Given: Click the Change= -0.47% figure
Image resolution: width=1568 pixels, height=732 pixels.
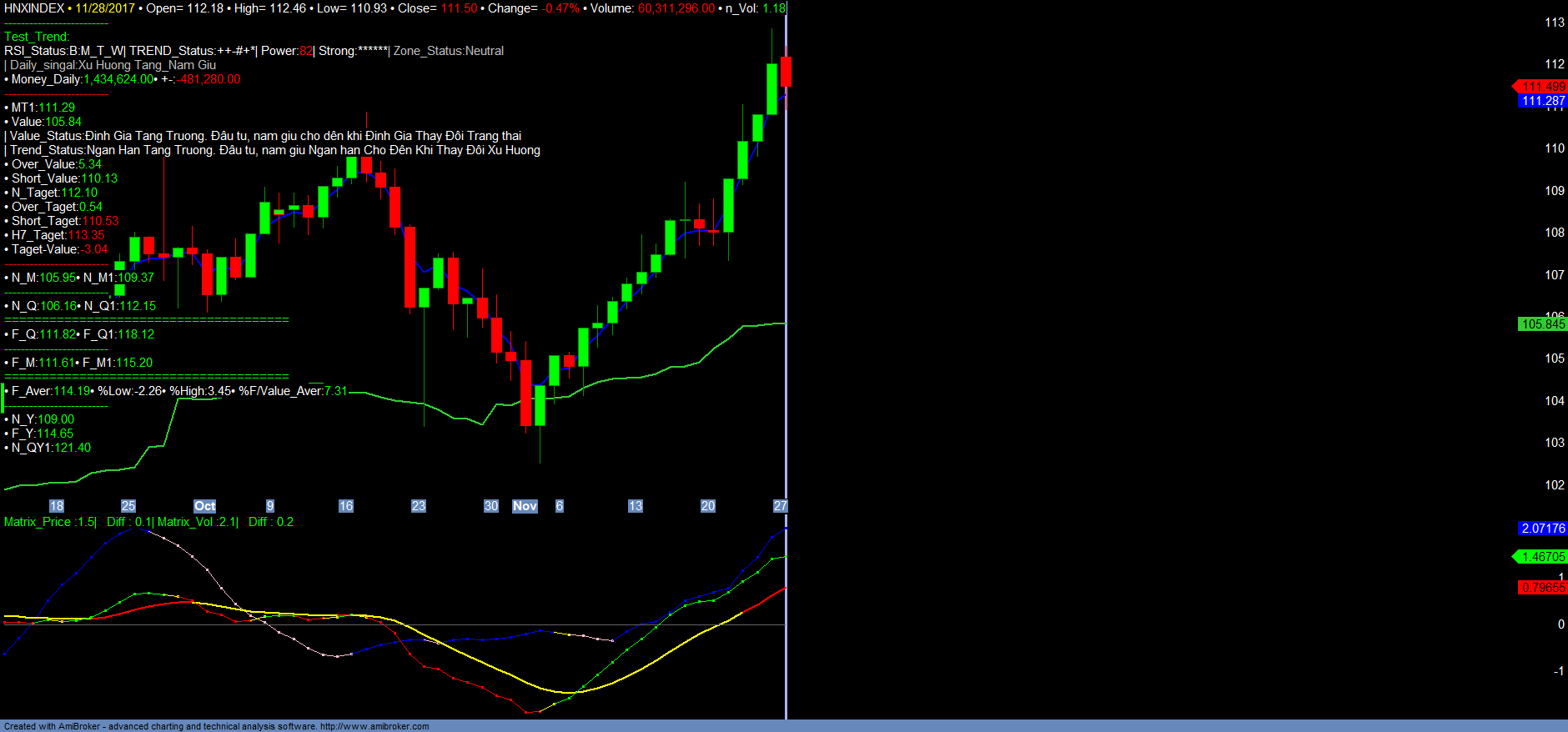Looking at the screenshot, I should [534, 8].
